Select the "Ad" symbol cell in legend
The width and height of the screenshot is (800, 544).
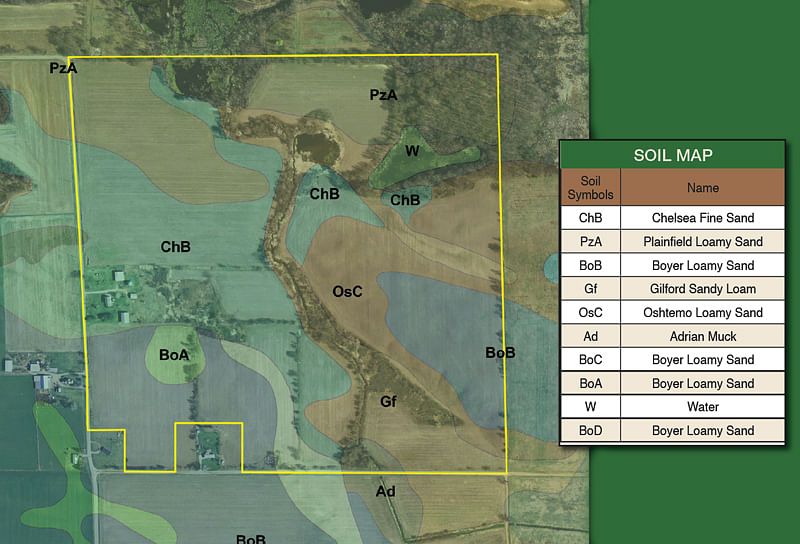590,336
